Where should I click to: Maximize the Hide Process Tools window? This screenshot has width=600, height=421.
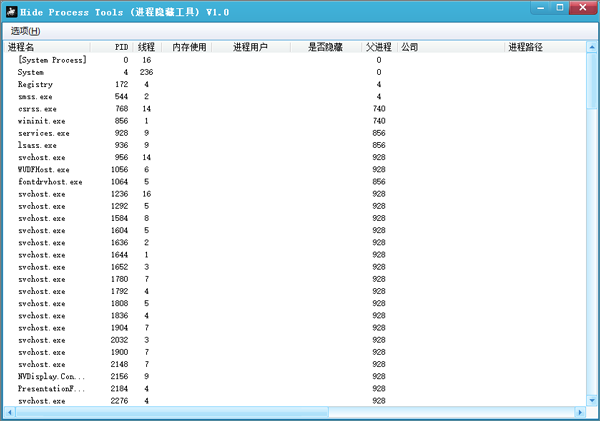pos(560,8)
